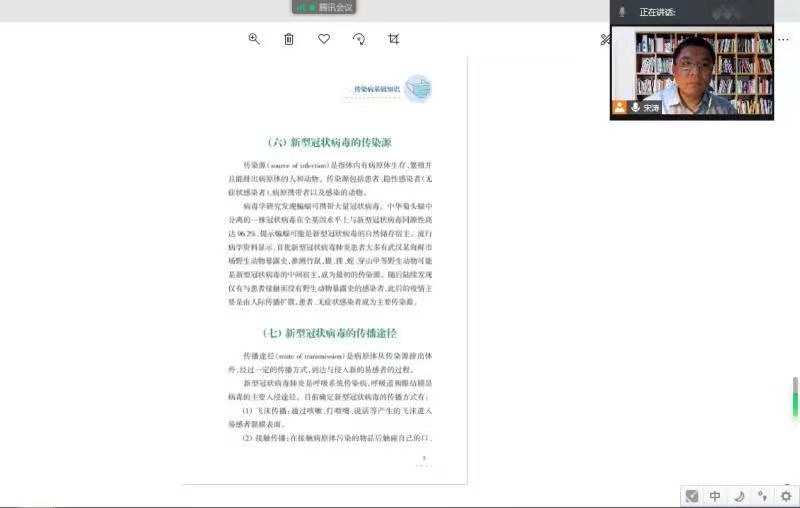Toggle the half-moon width mode icon
Viewport: 800px width, 508px height.
click(x=739, y=496)
